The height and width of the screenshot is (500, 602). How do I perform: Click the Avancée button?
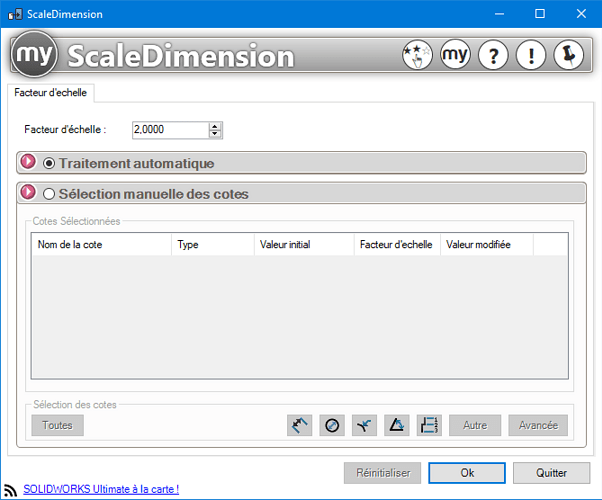coord(538,425)
